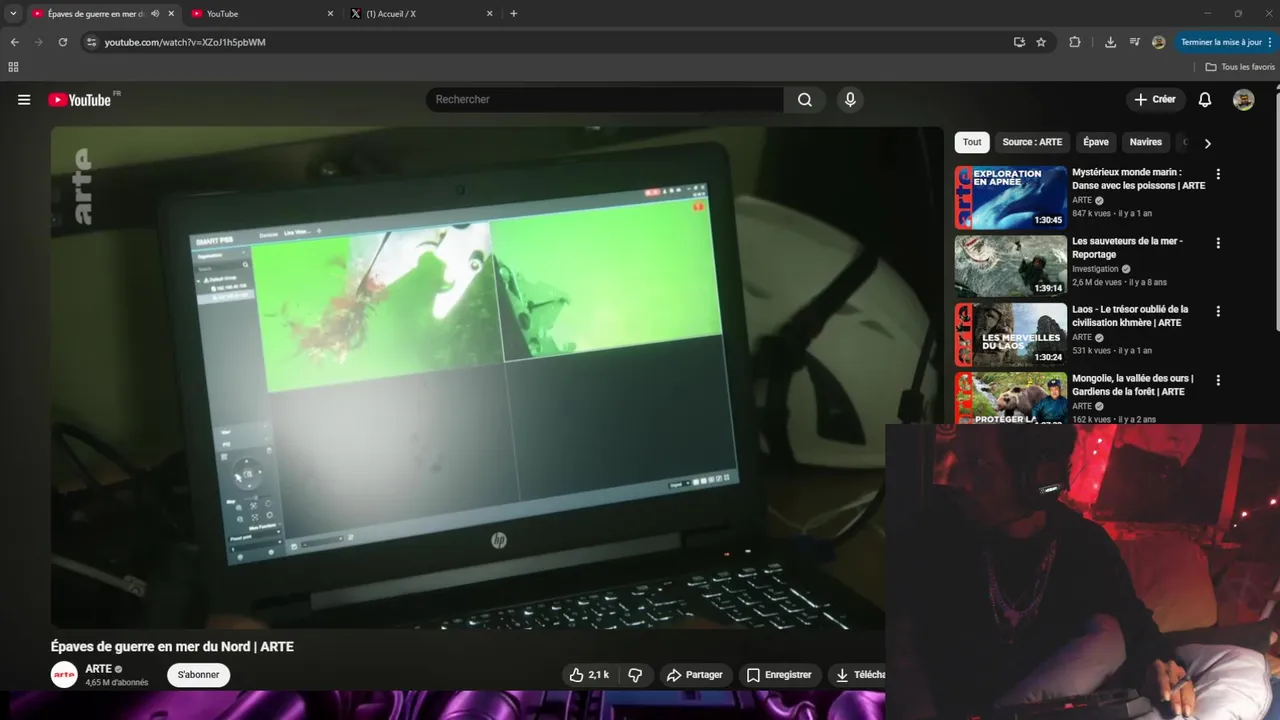Switch to the second YouTube tab
This screenshot has height=720, width=1280.
click(262, 14)
